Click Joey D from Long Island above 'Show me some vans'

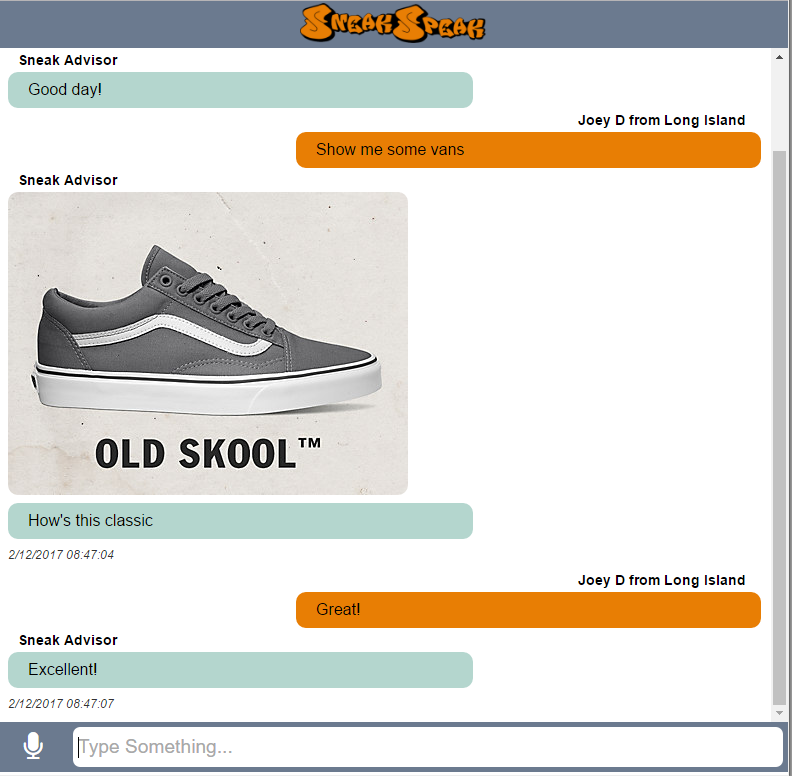click(662, 120)
